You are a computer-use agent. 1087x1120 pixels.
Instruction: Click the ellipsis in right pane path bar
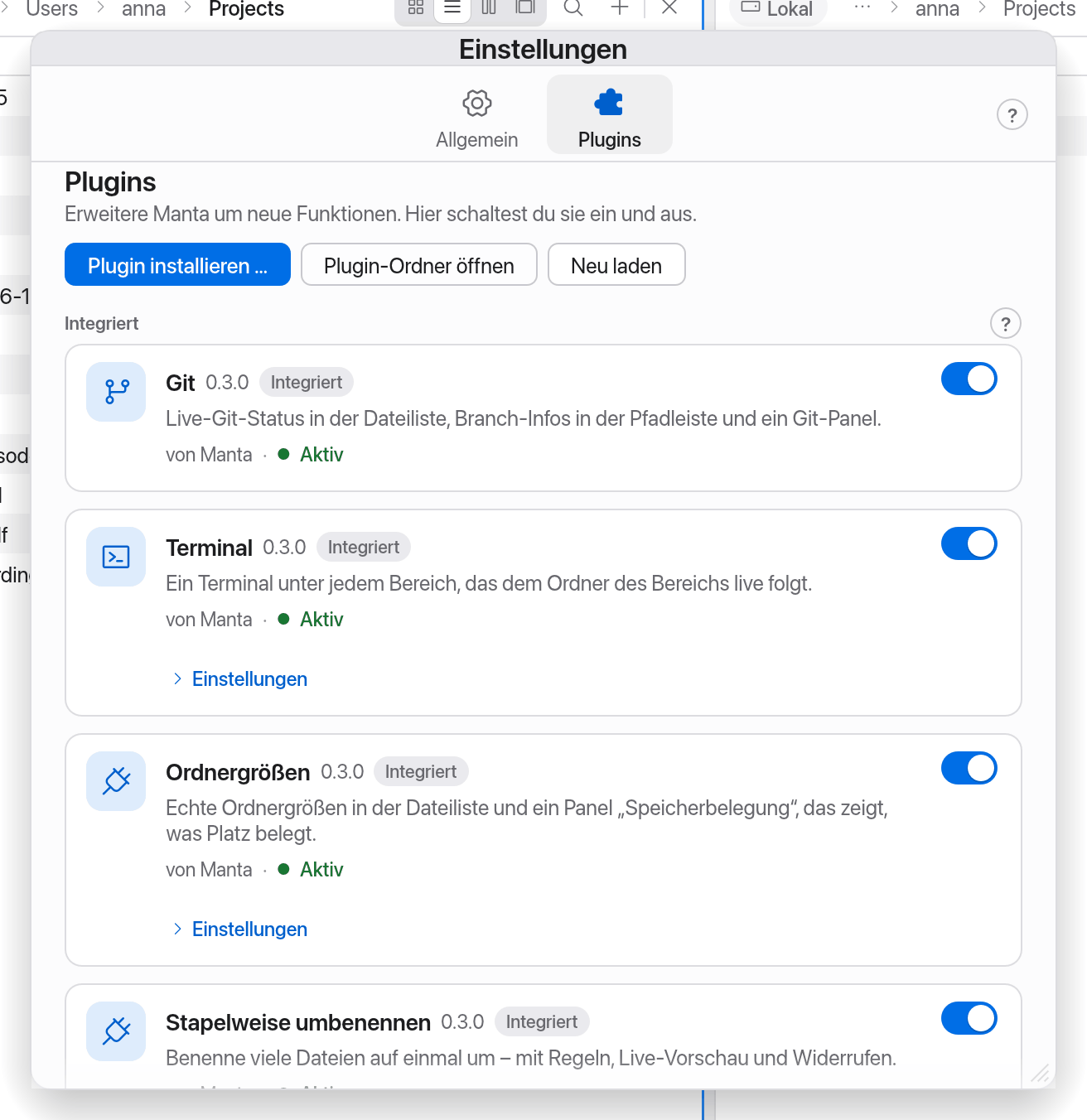pos(862,8)
